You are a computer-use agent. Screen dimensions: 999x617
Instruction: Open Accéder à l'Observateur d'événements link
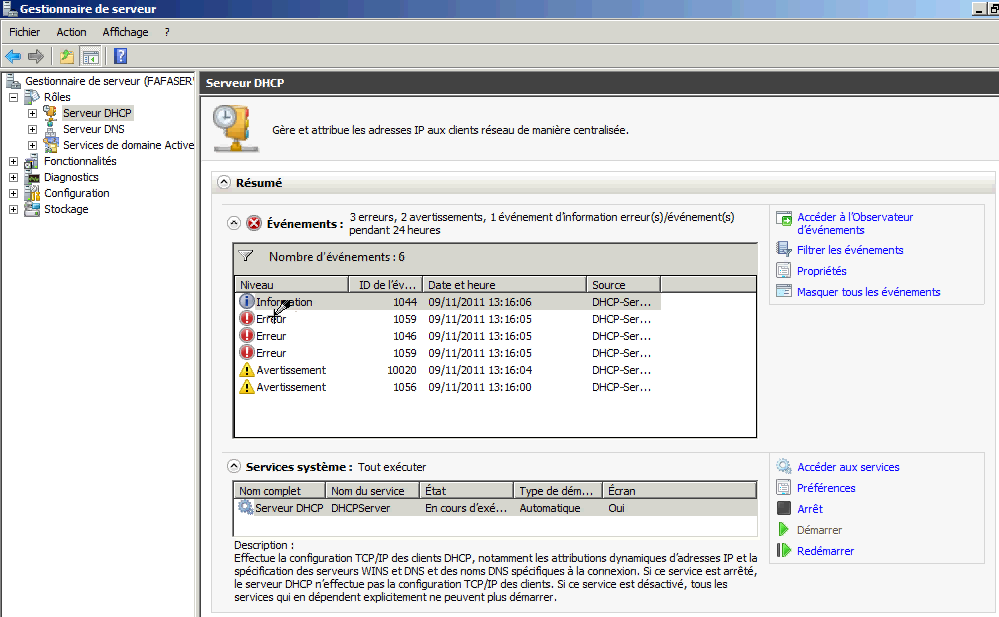(855, 224)
